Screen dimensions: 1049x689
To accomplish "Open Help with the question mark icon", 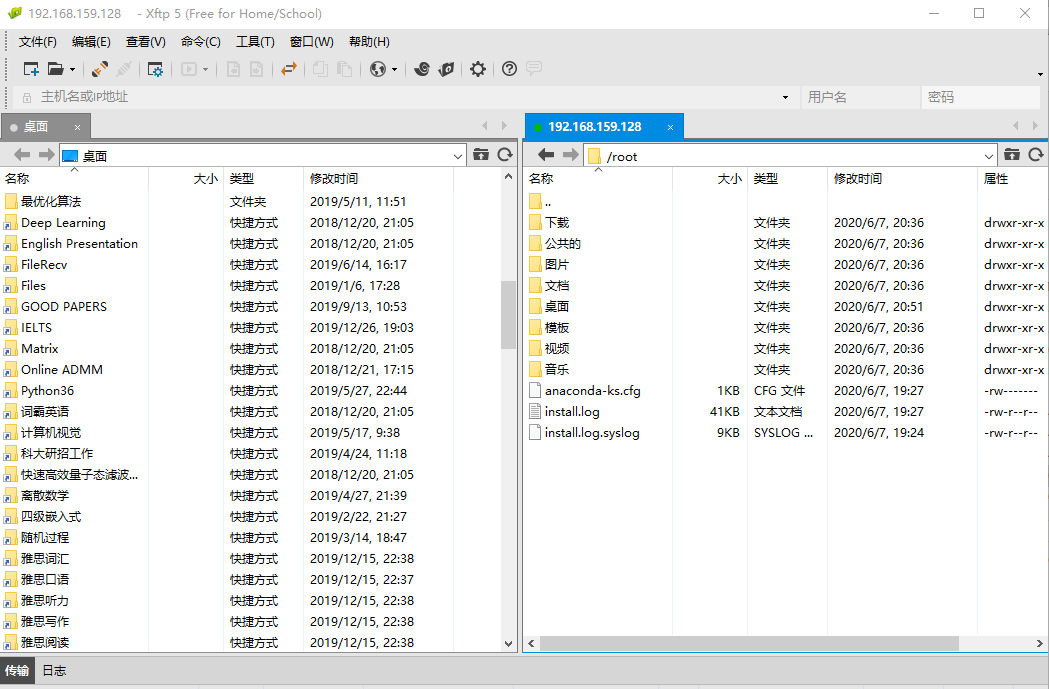I will point(509,69).
